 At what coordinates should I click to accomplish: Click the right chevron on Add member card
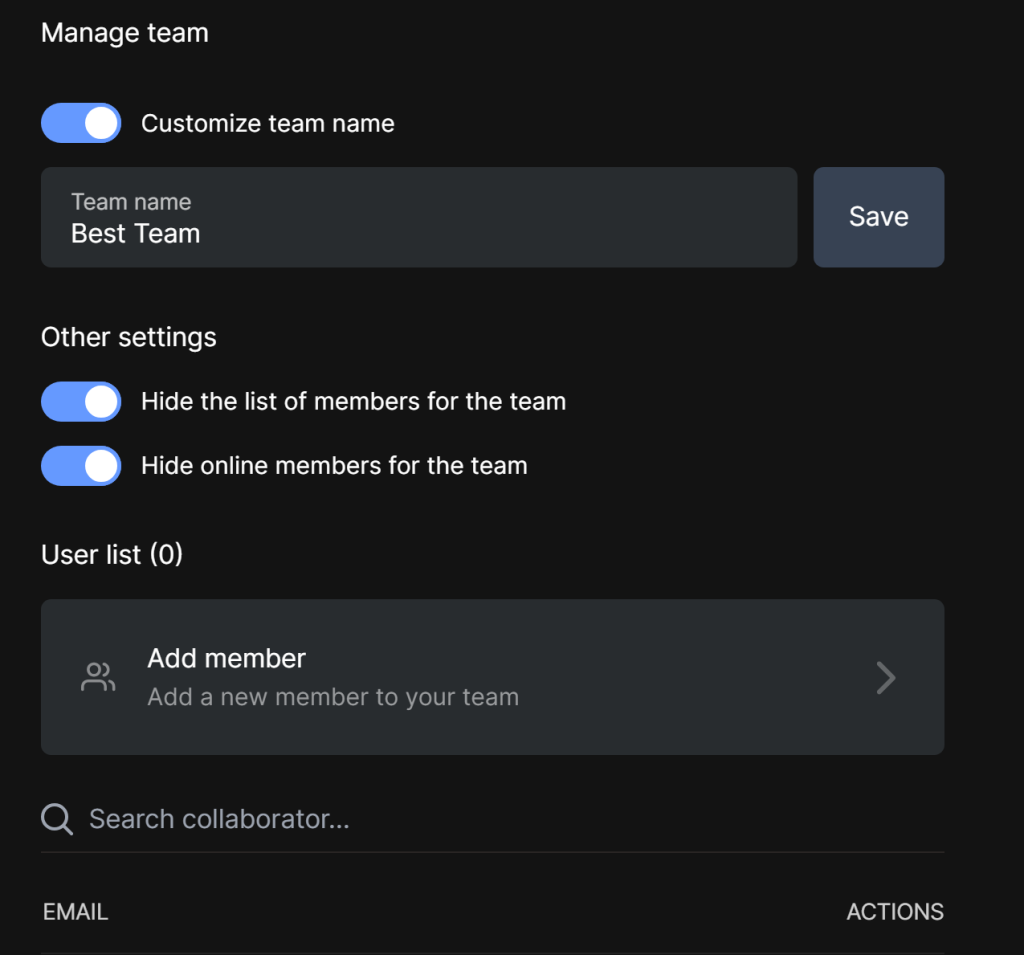coord(886,677)
